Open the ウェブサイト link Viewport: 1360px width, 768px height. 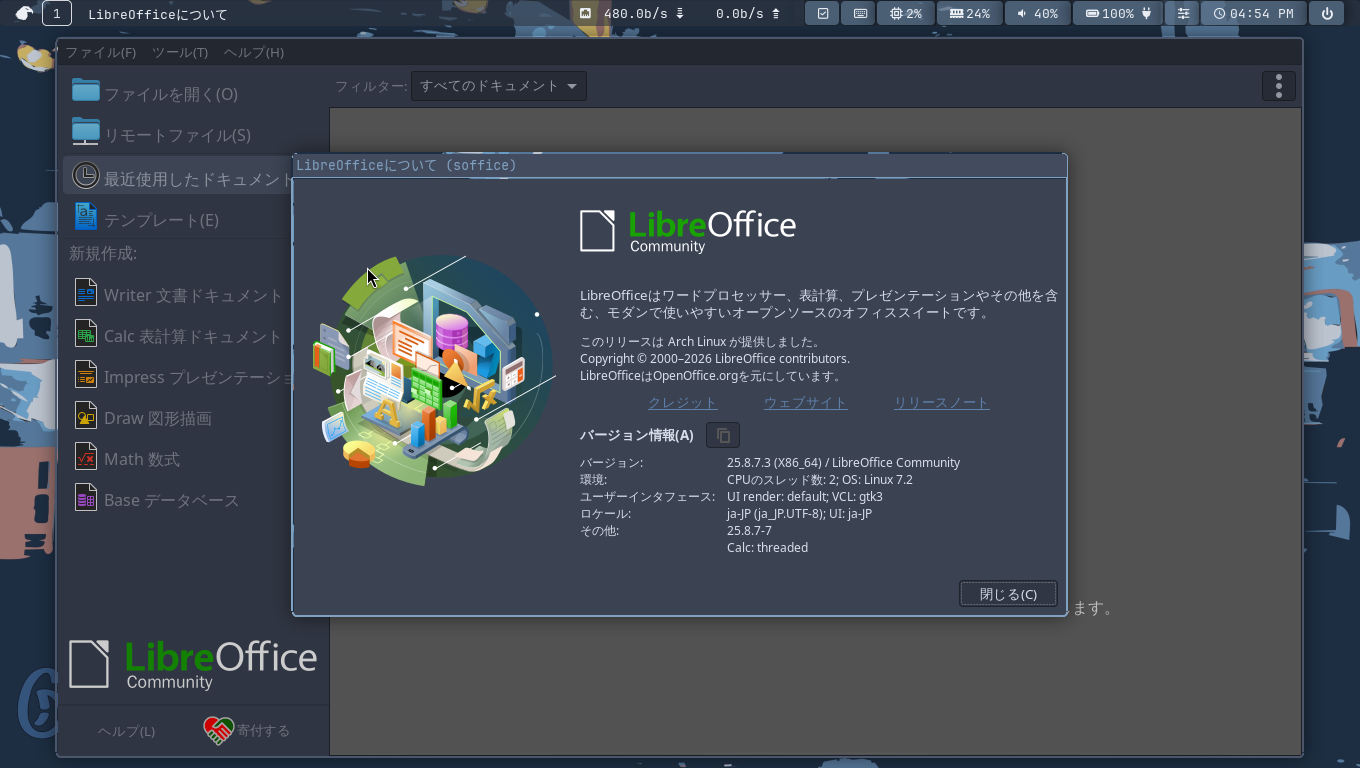click(x=806, y=402)
